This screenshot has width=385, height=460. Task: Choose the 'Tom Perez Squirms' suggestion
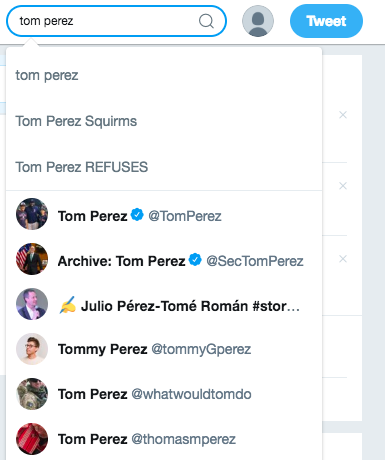click(x=164, y=121)
